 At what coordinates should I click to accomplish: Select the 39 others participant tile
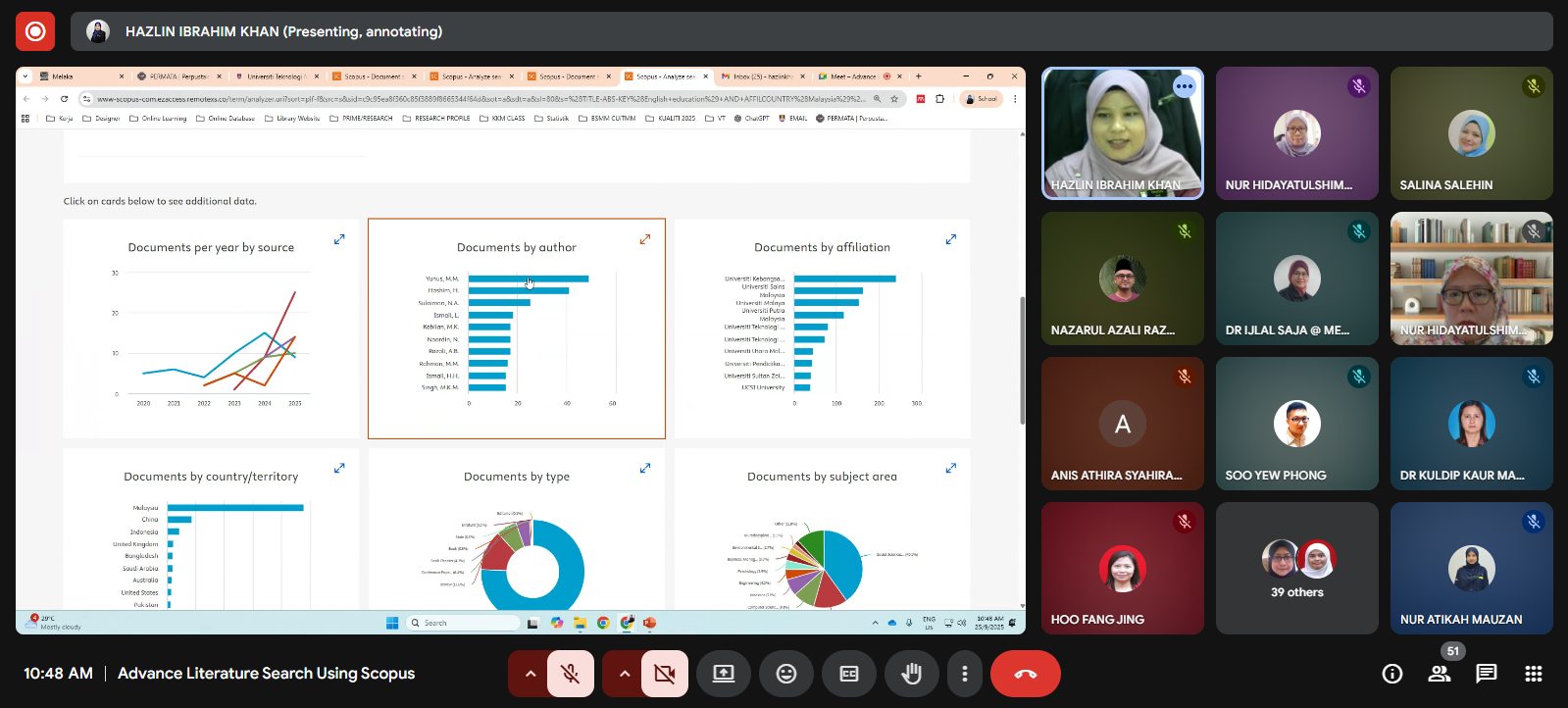[1296, 569]
